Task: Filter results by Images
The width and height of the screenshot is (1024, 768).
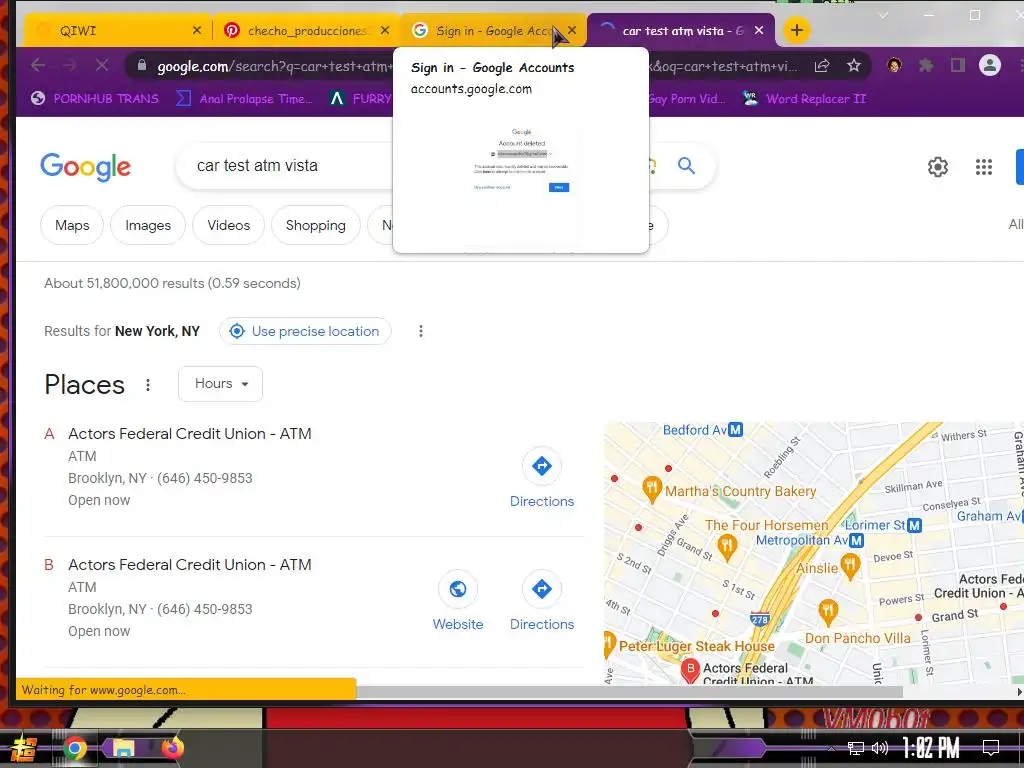Action: (x=148, y=225)
